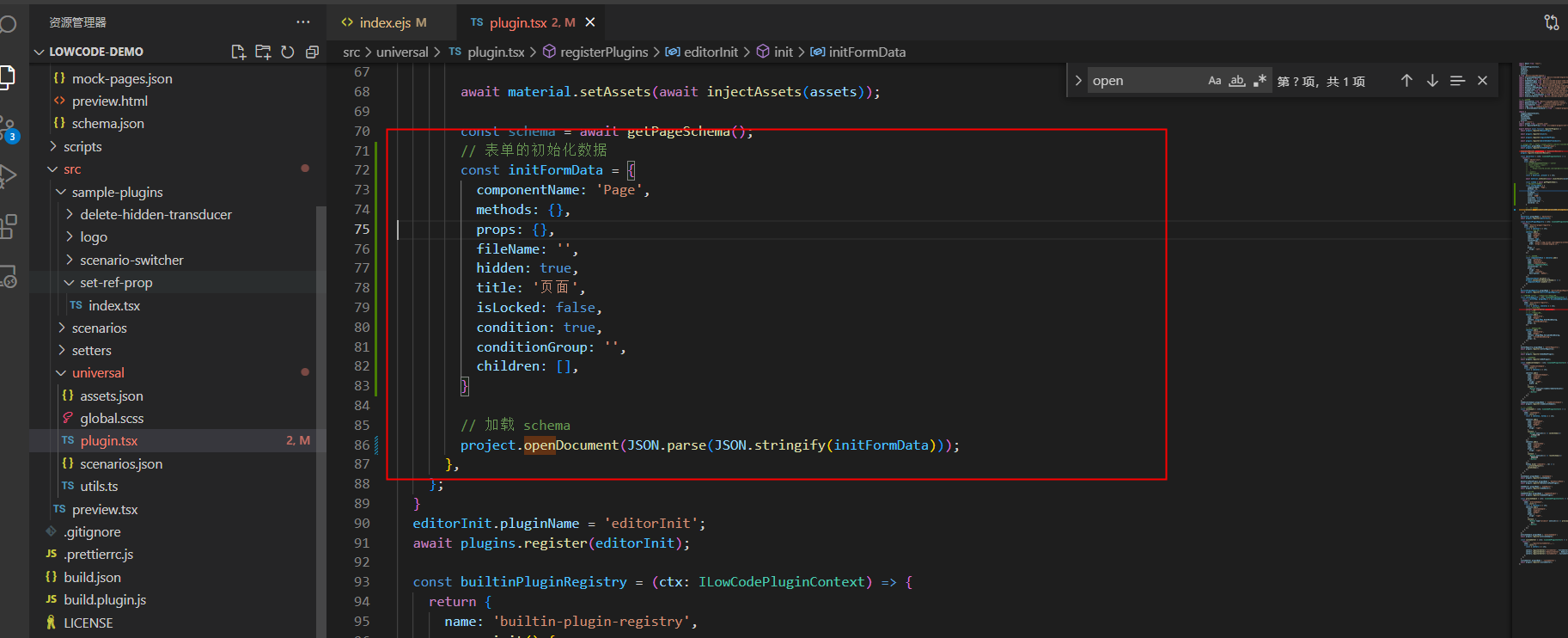Open .gitignore file
The height and width of the screenshot is (638, 1568).
tap(92, 531)
